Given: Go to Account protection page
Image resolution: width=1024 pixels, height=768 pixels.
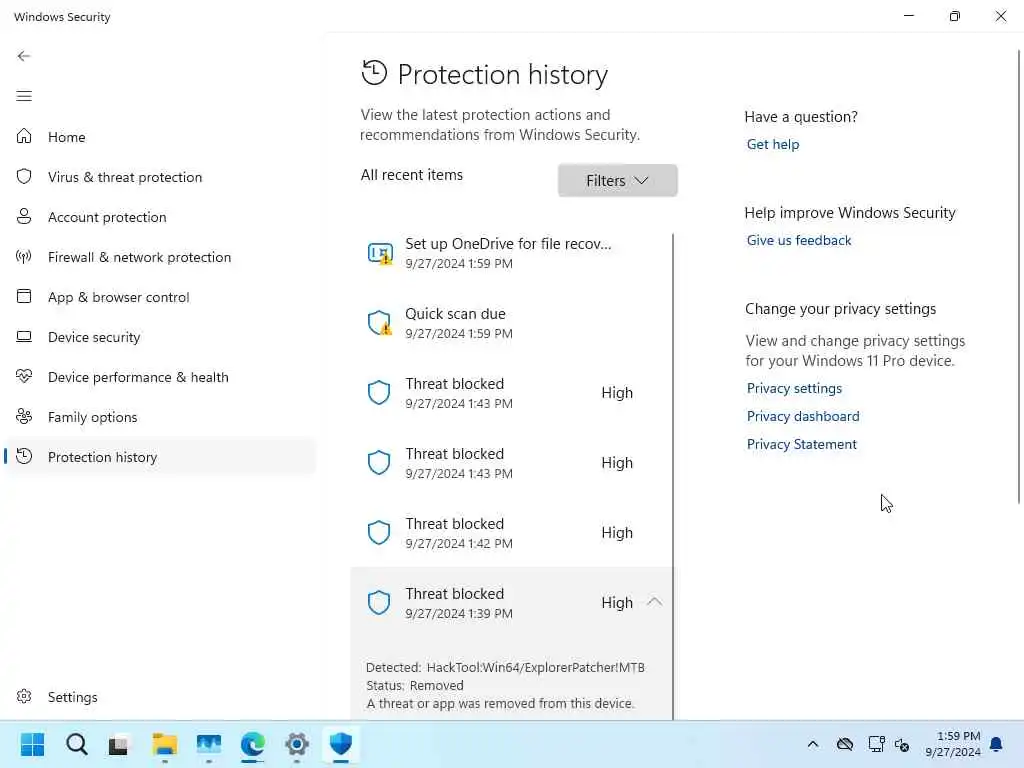Looking at the screenshot, I should point(107,217).
